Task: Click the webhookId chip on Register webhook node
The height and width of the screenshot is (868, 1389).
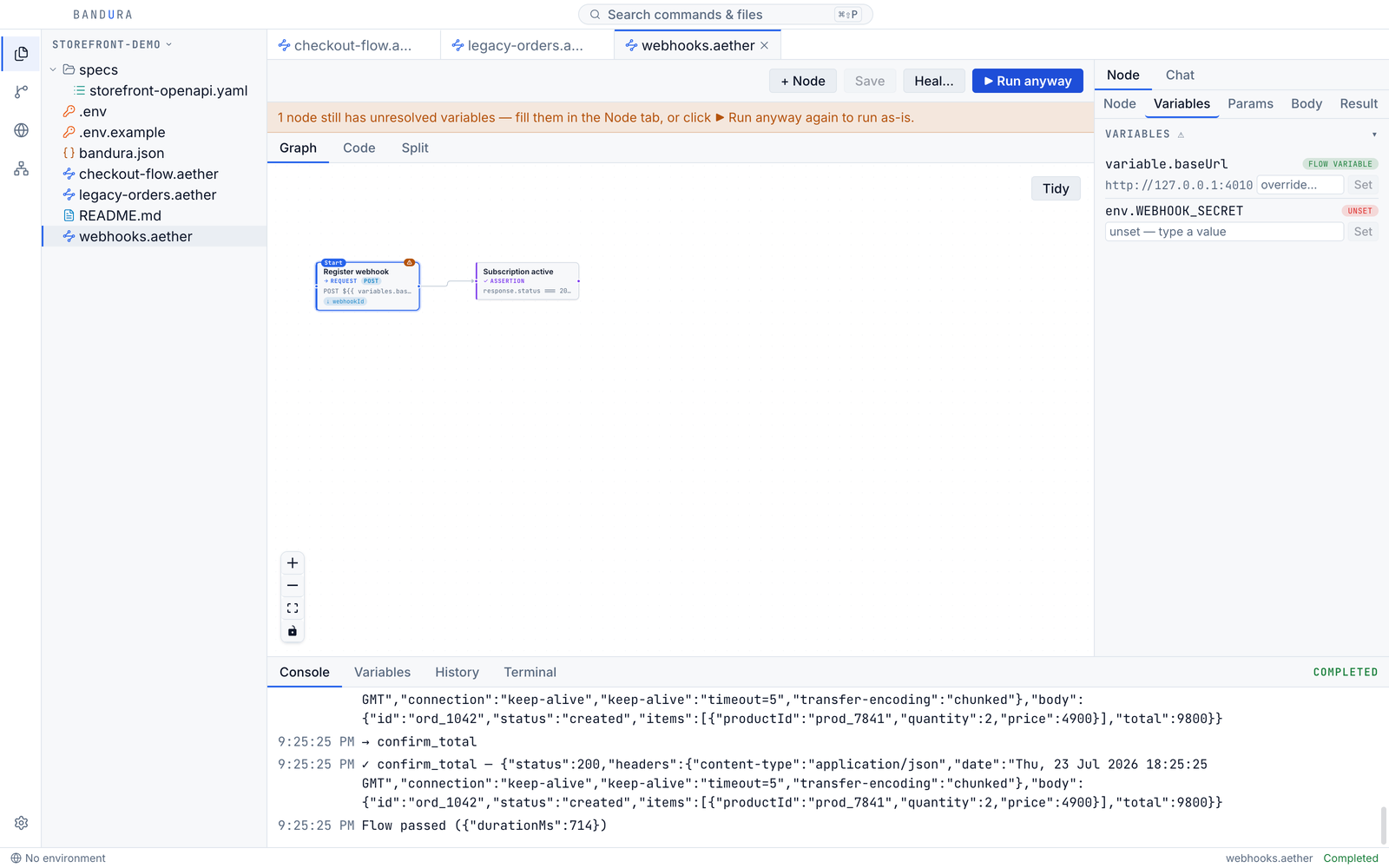Action: coord(346,301)
